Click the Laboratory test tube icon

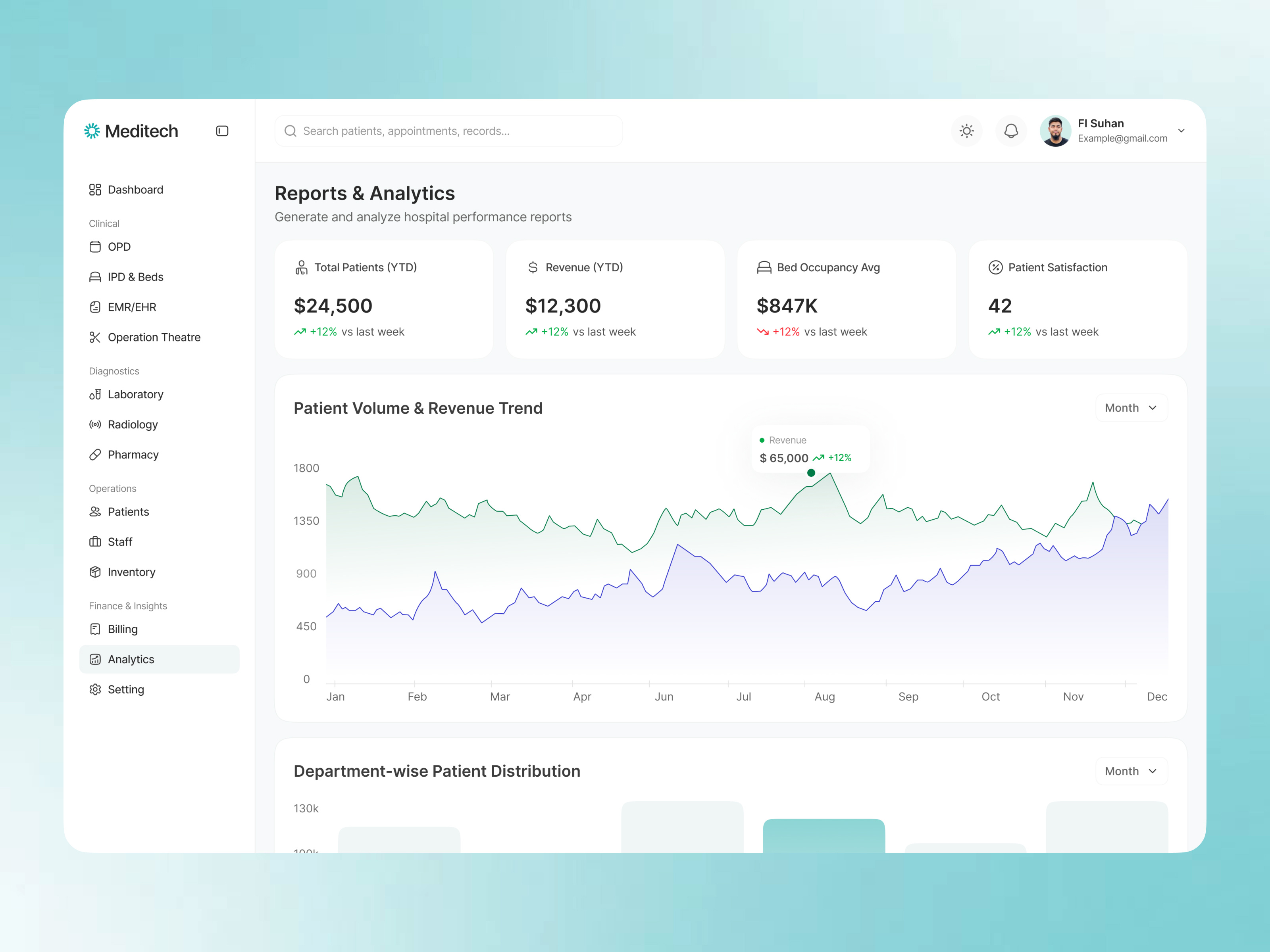tap(95, 394)
